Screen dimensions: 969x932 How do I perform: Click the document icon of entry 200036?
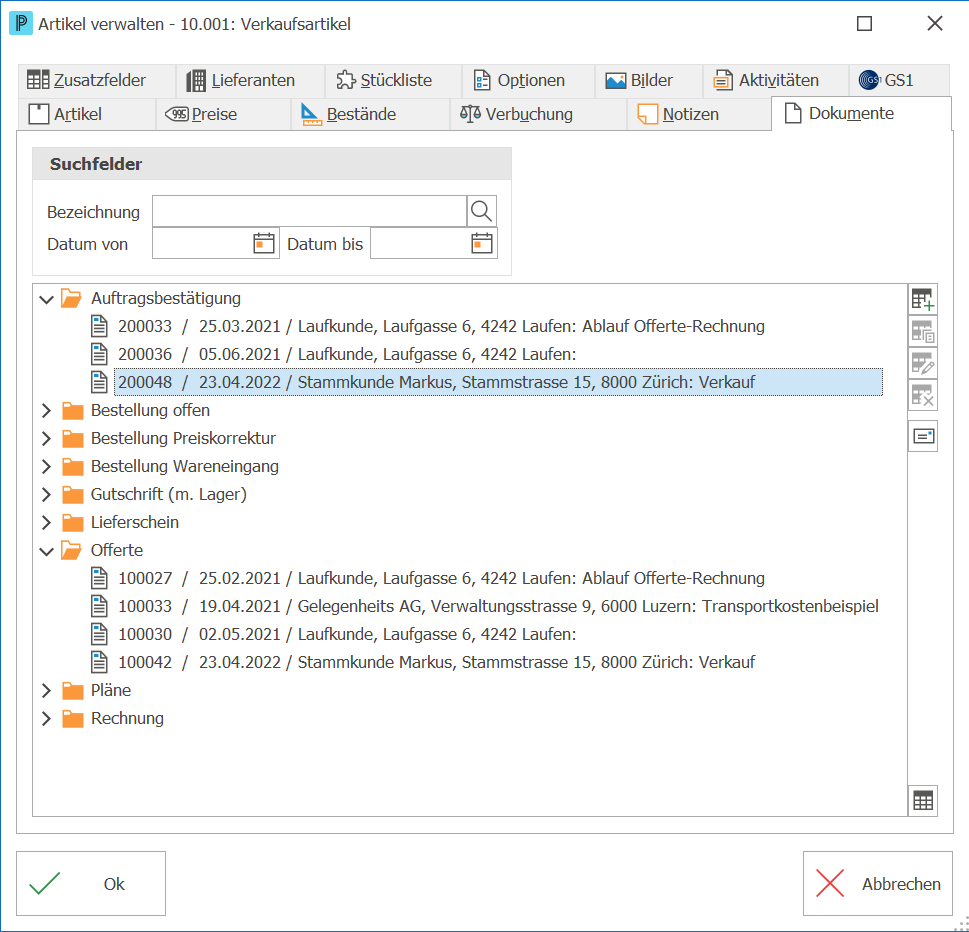[x=99, y=354]
